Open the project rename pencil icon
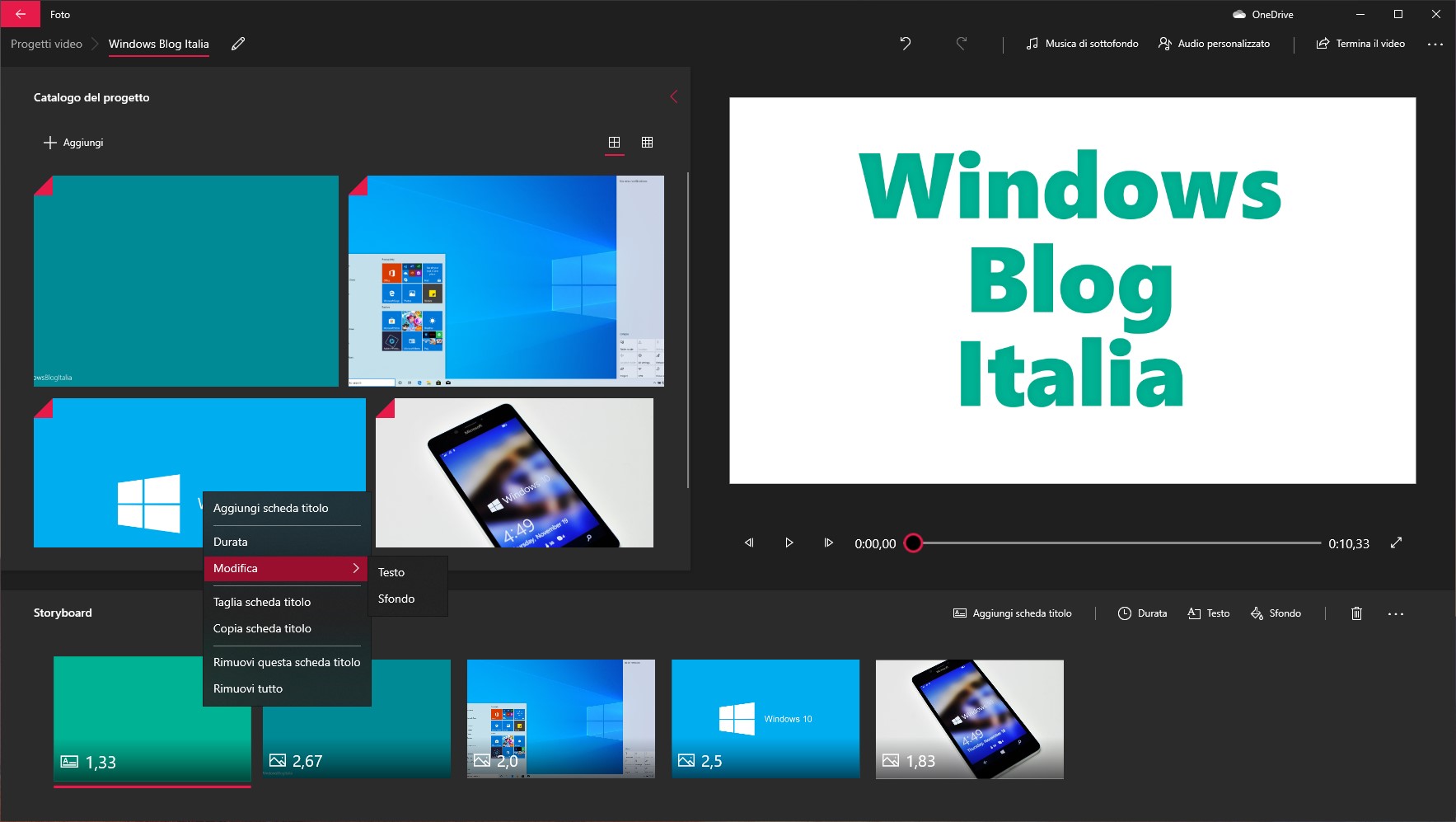 (x=239, y=44)
